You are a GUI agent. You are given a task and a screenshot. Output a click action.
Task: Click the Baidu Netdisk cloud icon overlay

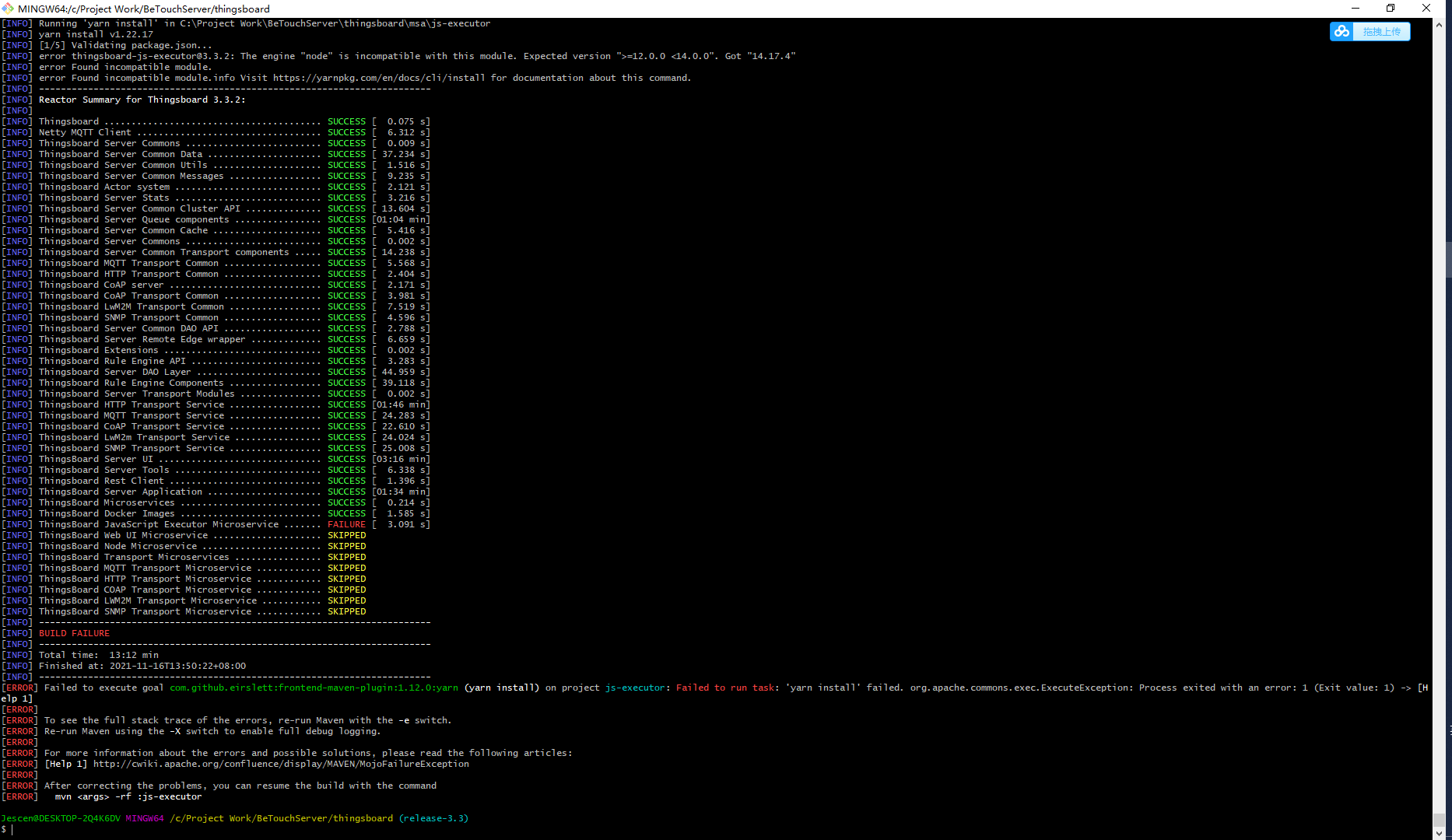click(1342, 31)
